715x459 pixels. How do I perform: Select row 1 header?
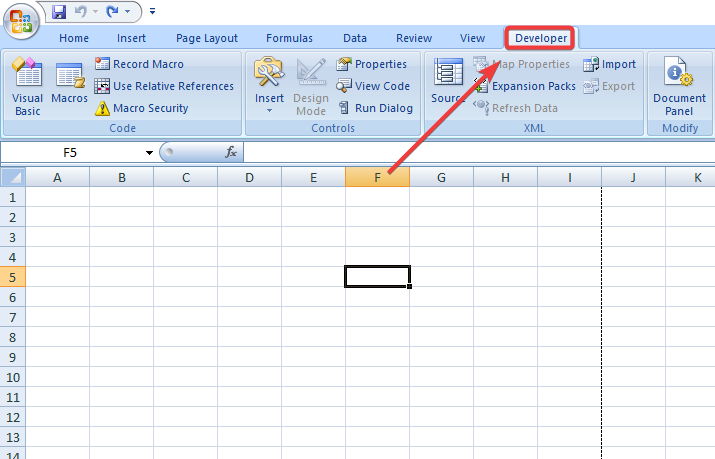[13, 197]
